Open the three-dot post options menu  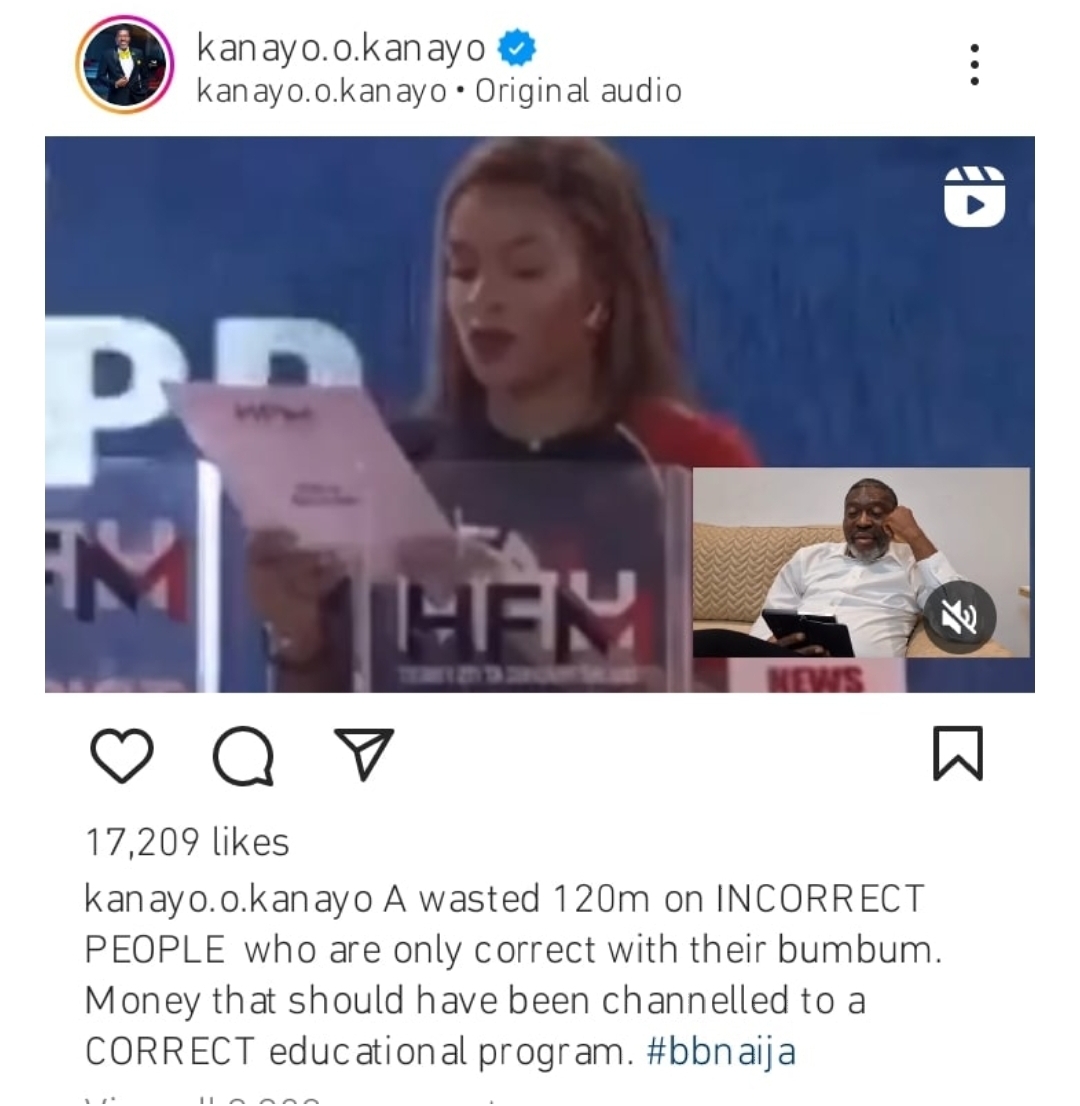[974, 64]
